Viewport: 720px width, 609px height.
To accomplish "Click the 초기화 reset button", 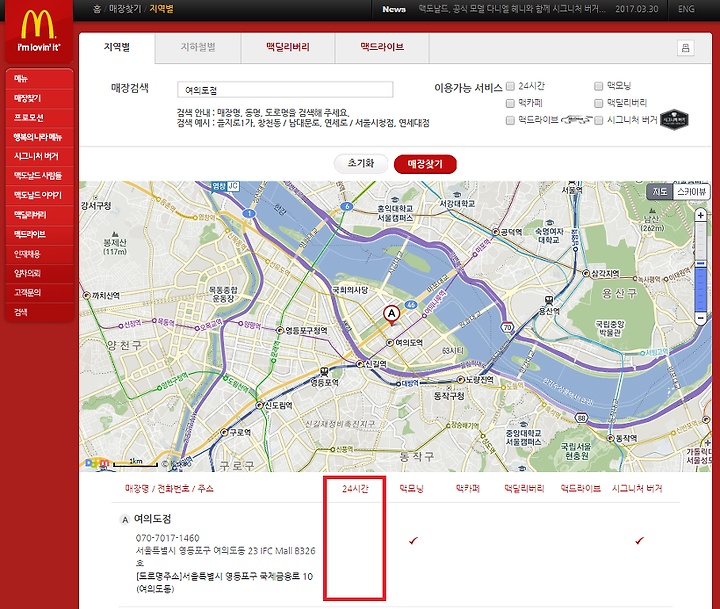I will pos(361,164).
